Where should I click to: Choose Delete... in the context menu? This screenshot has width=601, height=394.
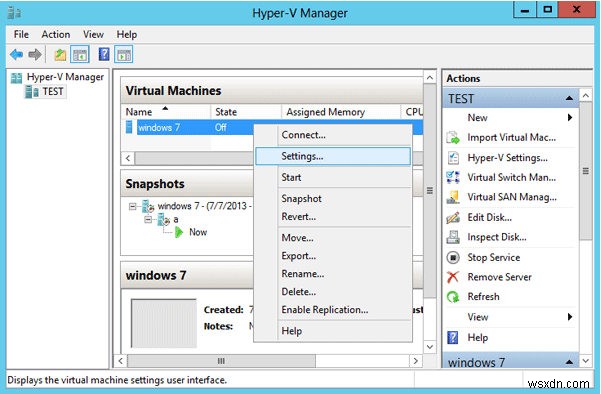[x=333, y=292]
